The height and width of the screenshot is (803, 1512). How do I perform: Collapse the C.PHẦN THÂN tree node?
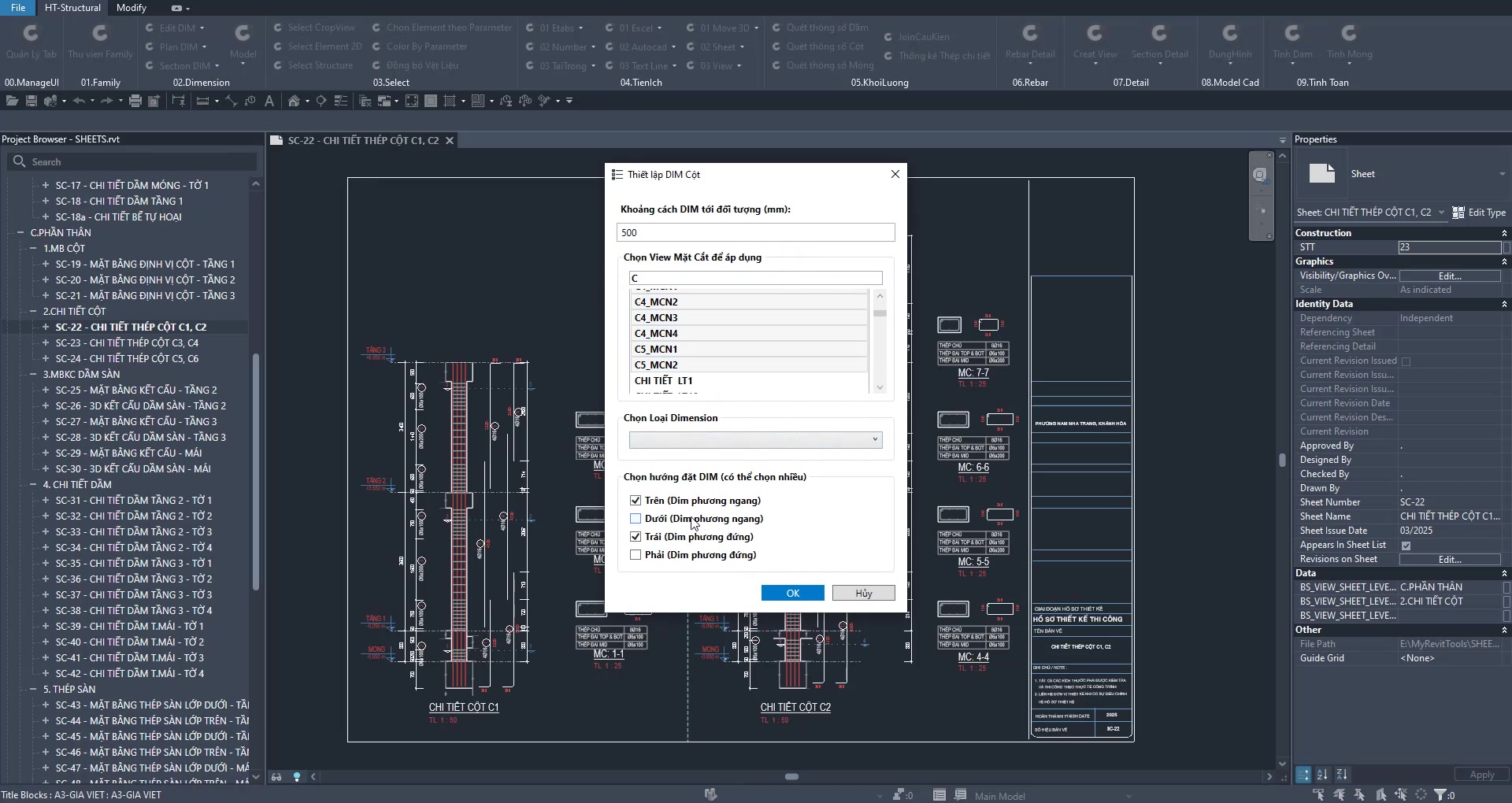click(20, 233)
